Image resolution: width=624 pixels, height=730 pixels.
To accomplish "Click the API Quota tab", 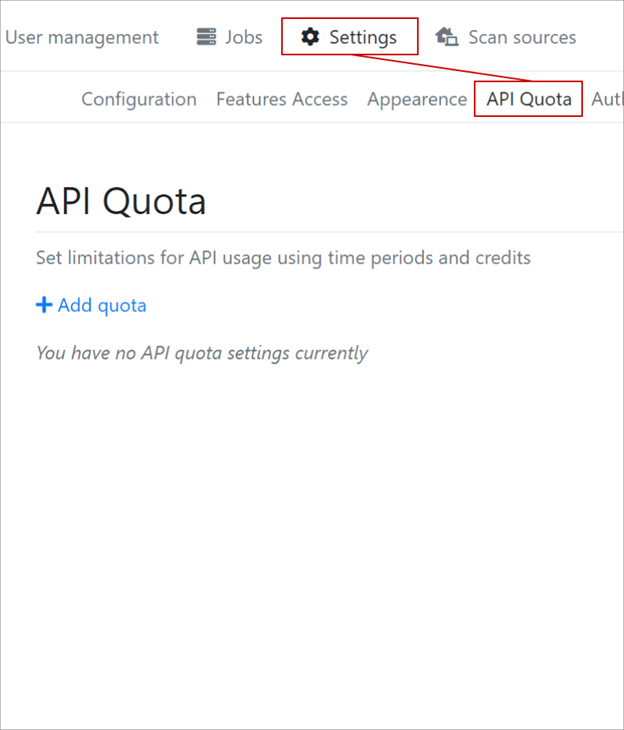I will [529, 99].
